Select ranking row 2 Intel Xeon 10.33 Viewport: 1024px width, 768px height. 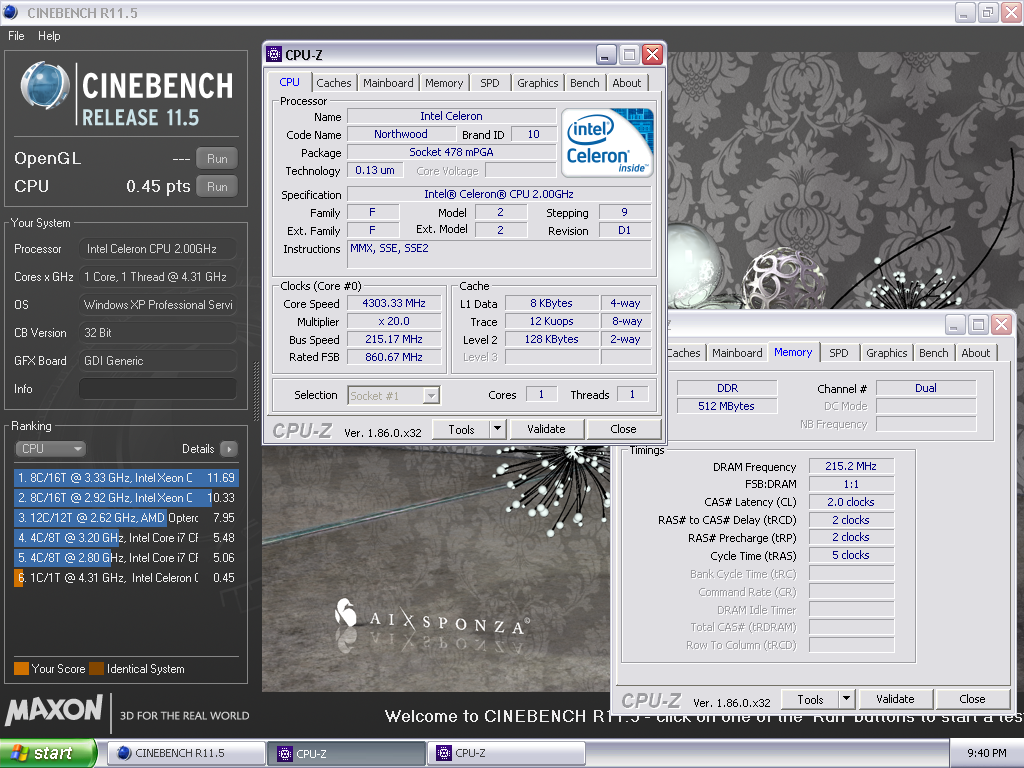click(126, 498)
